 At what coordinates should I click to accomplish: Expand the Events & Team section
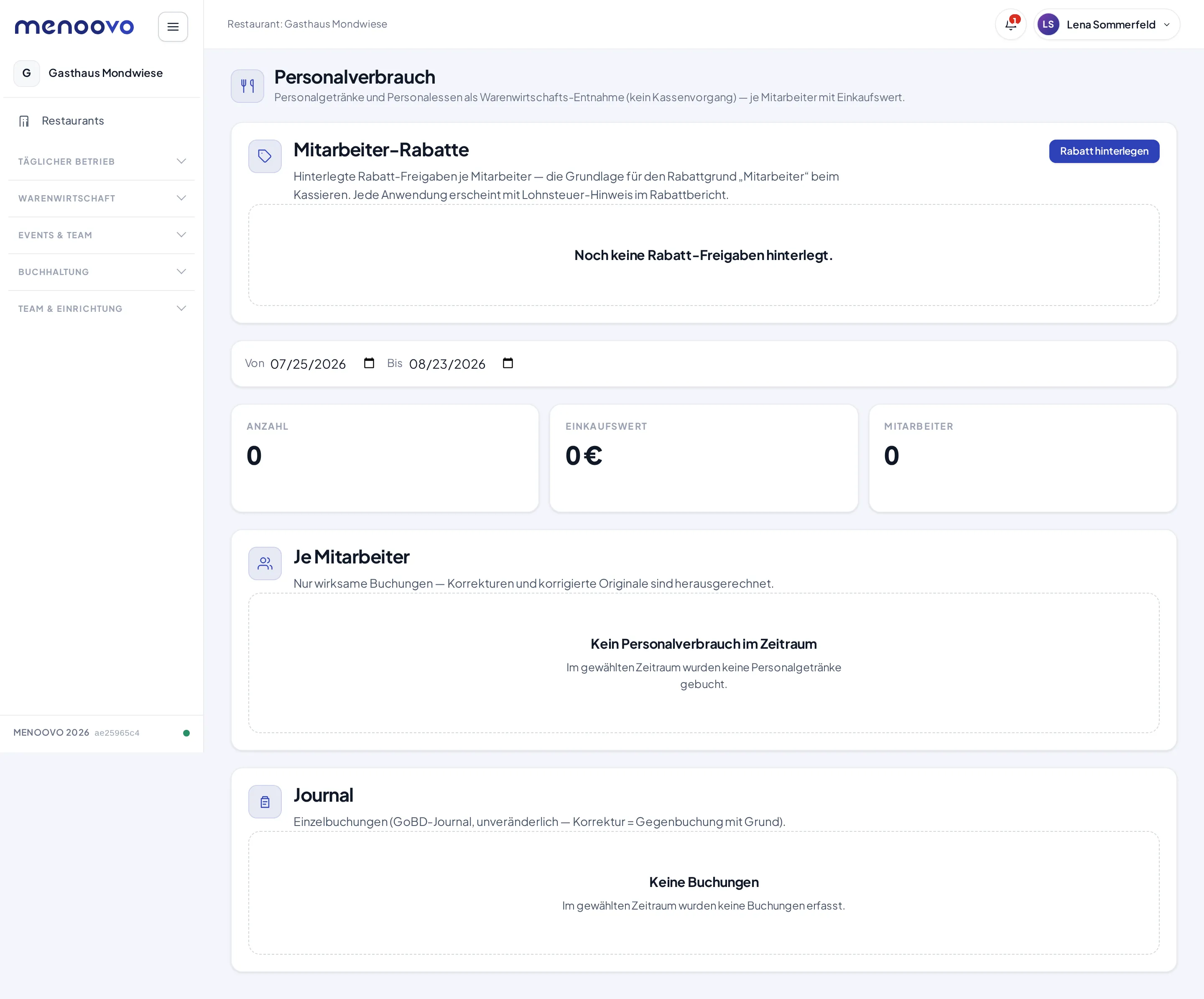click(102, 235)
